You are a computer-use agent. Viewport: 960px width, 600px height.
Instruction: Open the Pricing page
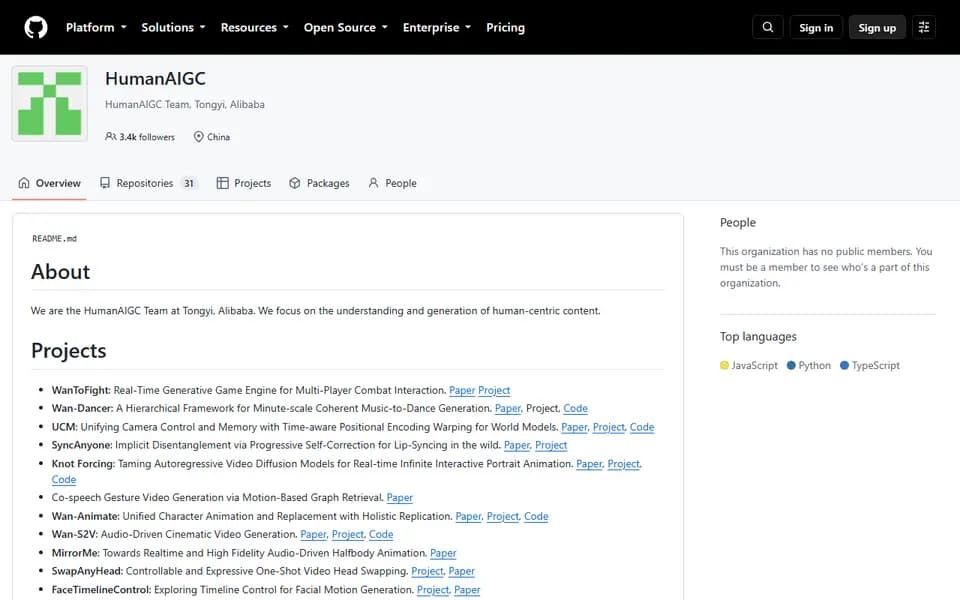(505, 28)
